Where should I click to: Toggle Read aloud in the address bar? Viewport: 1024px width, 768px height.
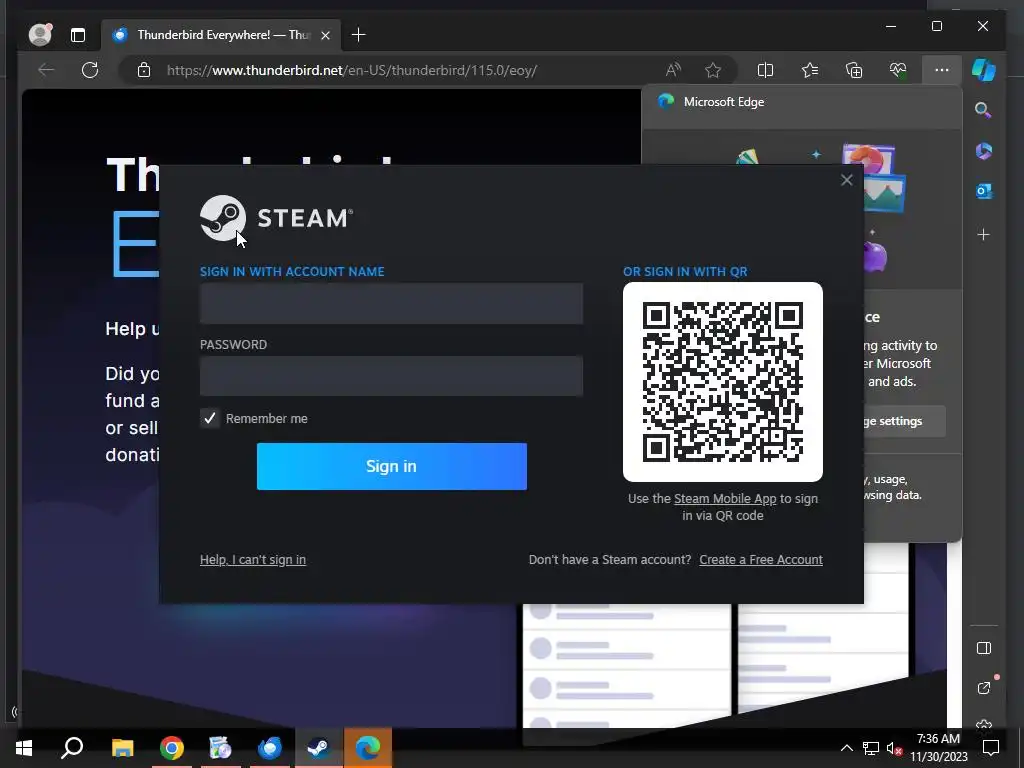click(673, 70)
